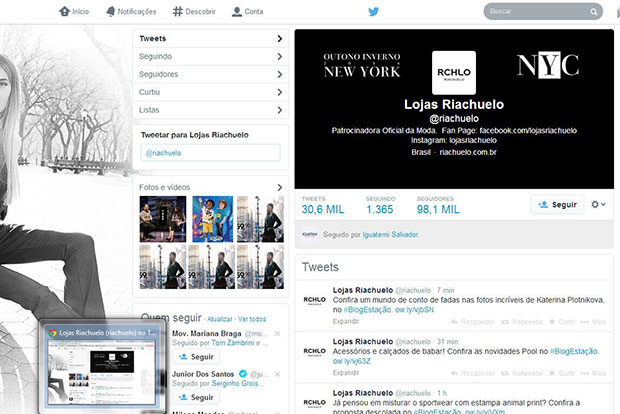
Task: Click RCHLO avatar of 31 min tweet
Action: [x=314, y=352]
